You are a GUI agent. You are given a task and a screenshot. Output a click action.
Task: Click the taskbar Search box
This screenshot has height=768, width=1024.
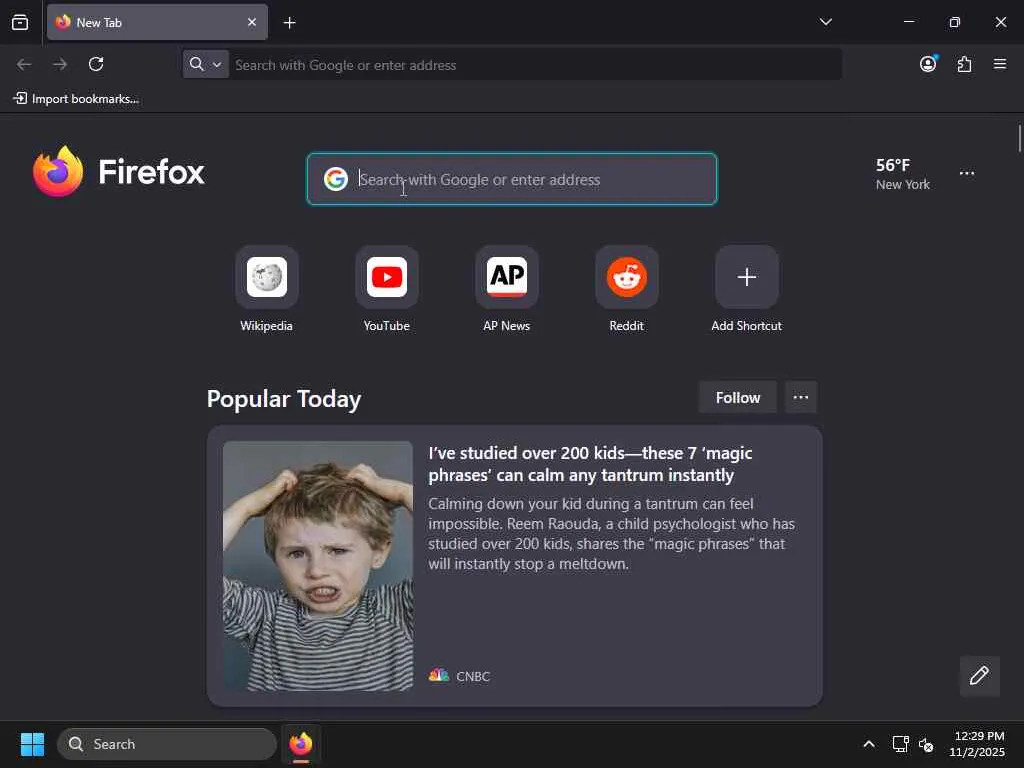coord(167,744)
